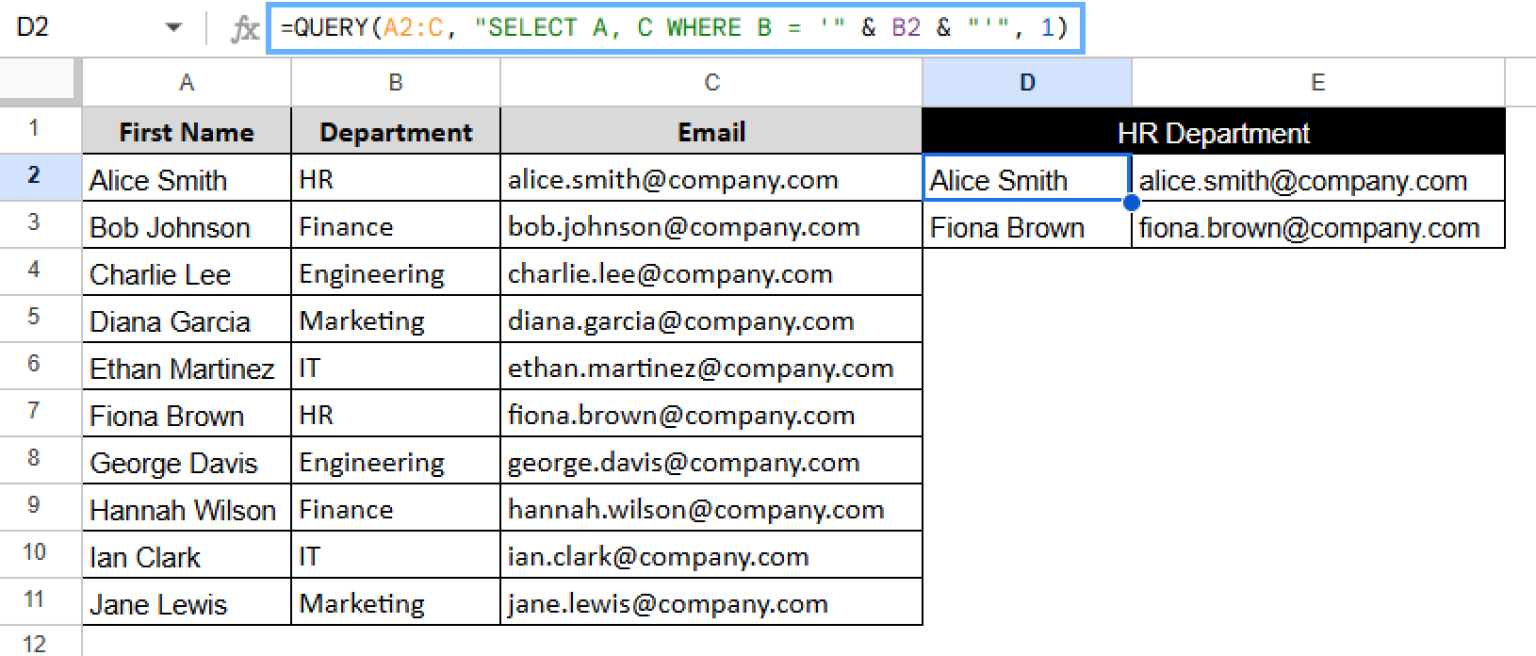Viewport: 1536px width, 656px height.
Task: Click the HR Department merged header cell
Action: coord(1213,132)
